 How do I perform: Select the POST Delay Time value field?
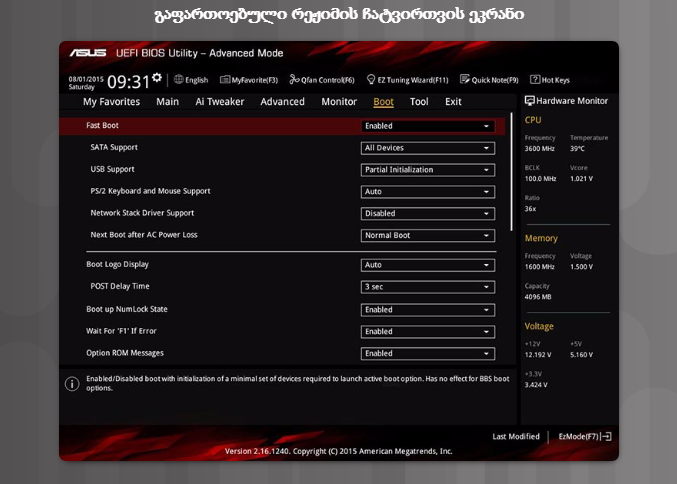[x=427, y=287]
